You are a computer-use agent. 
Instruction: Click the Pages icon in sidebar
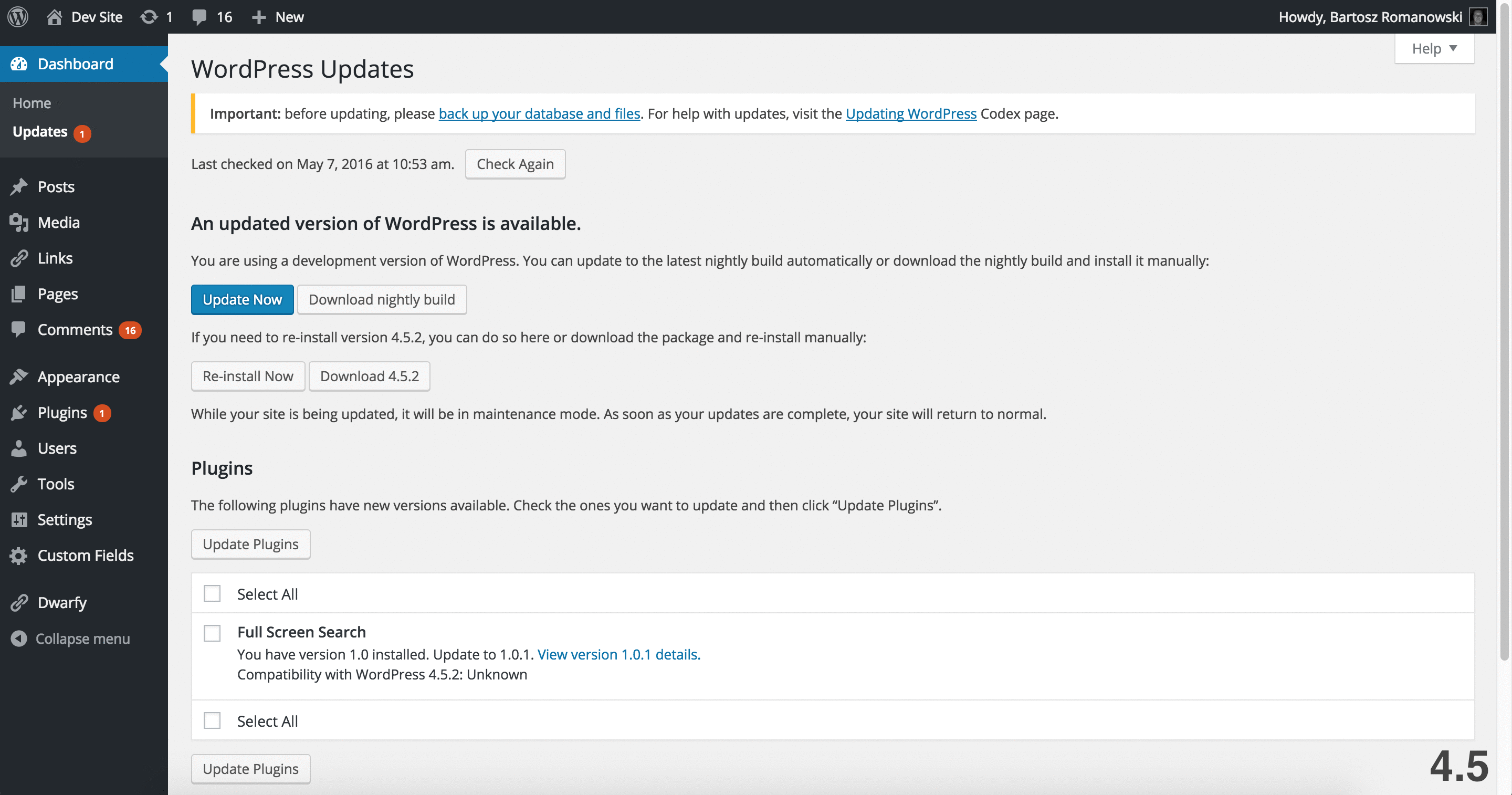[19, 294]
